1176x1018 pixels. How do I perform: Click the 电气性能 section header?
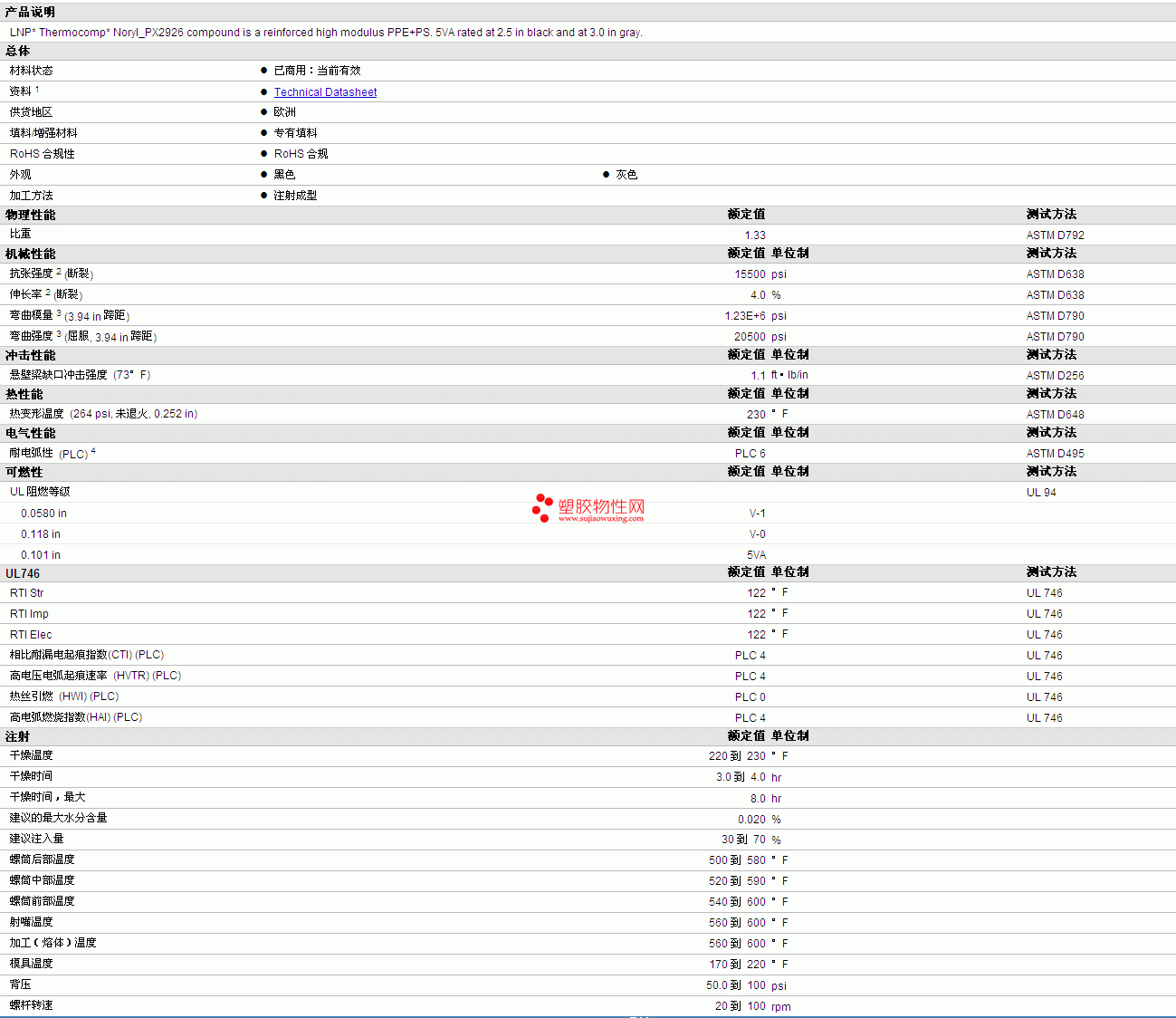pyautogui.click(x=30, y=434)
